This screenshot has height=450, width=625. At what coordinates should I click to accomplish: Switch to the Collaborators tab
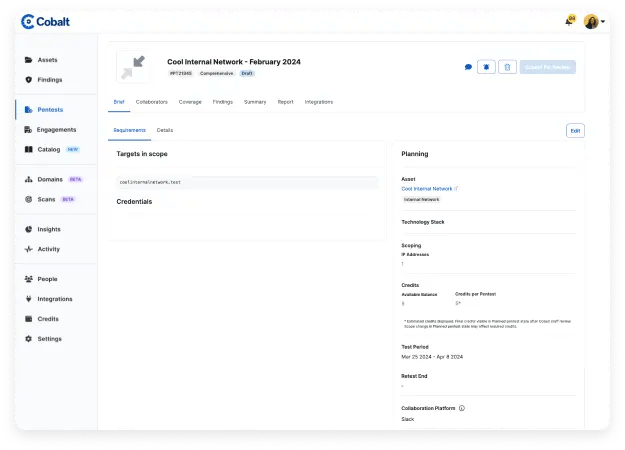[151, 102]
